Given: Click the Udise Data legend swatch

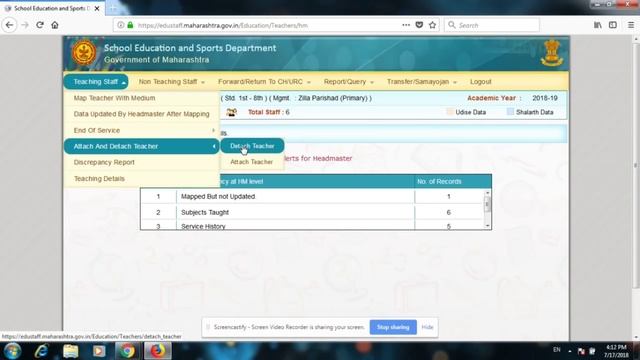Looking at the screenshot, I should pos(450,111).
